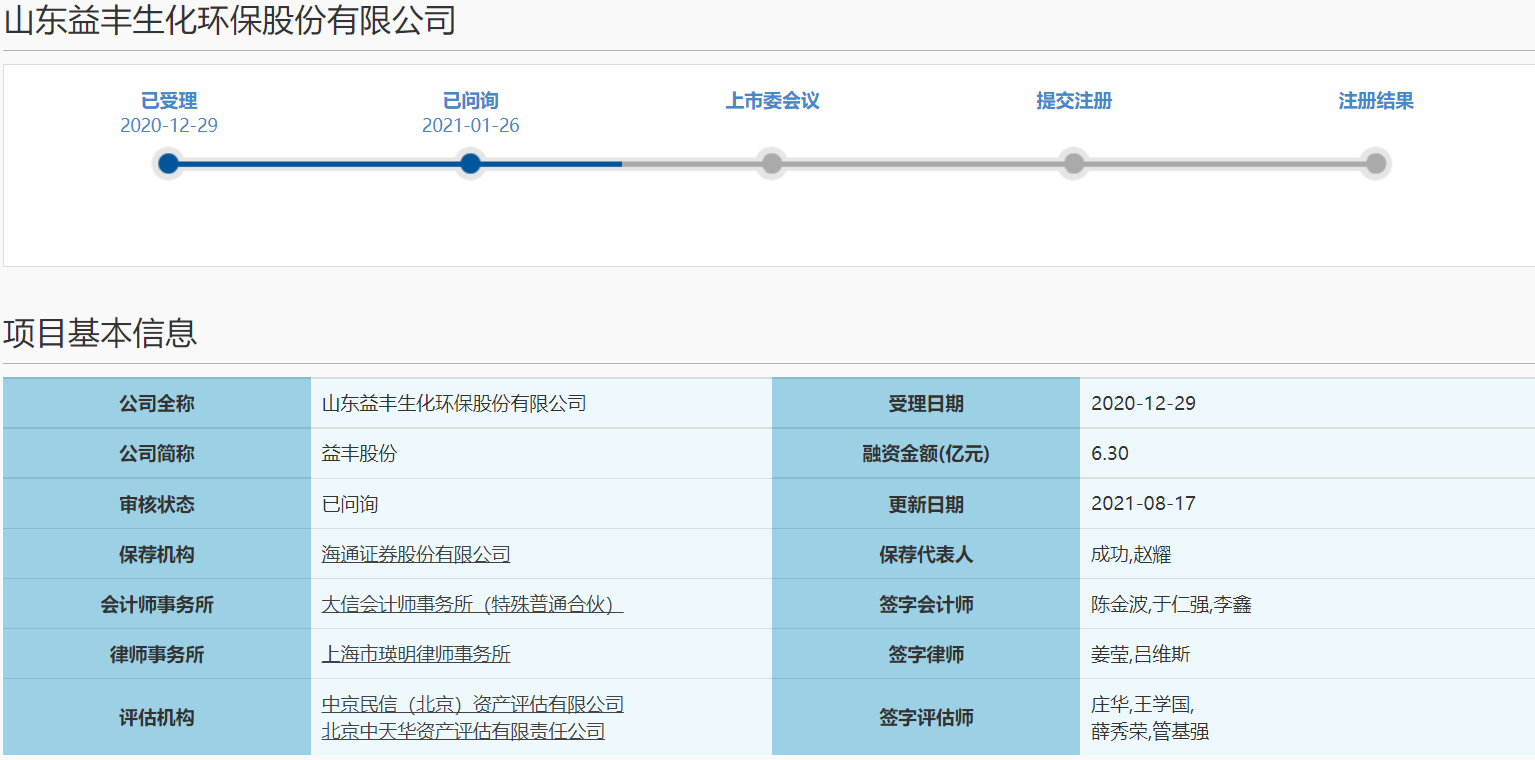Click the 已问询 stage marker dot
This screenshot has width=1535, height=760.
[470, 163]
